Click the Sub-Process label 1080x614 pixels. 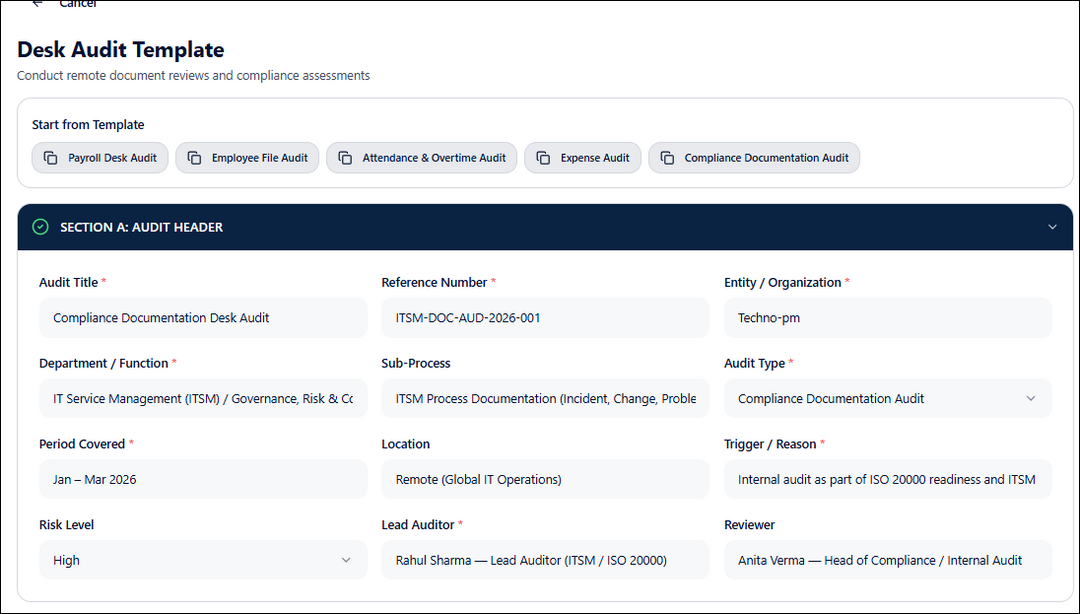[416, 363]
